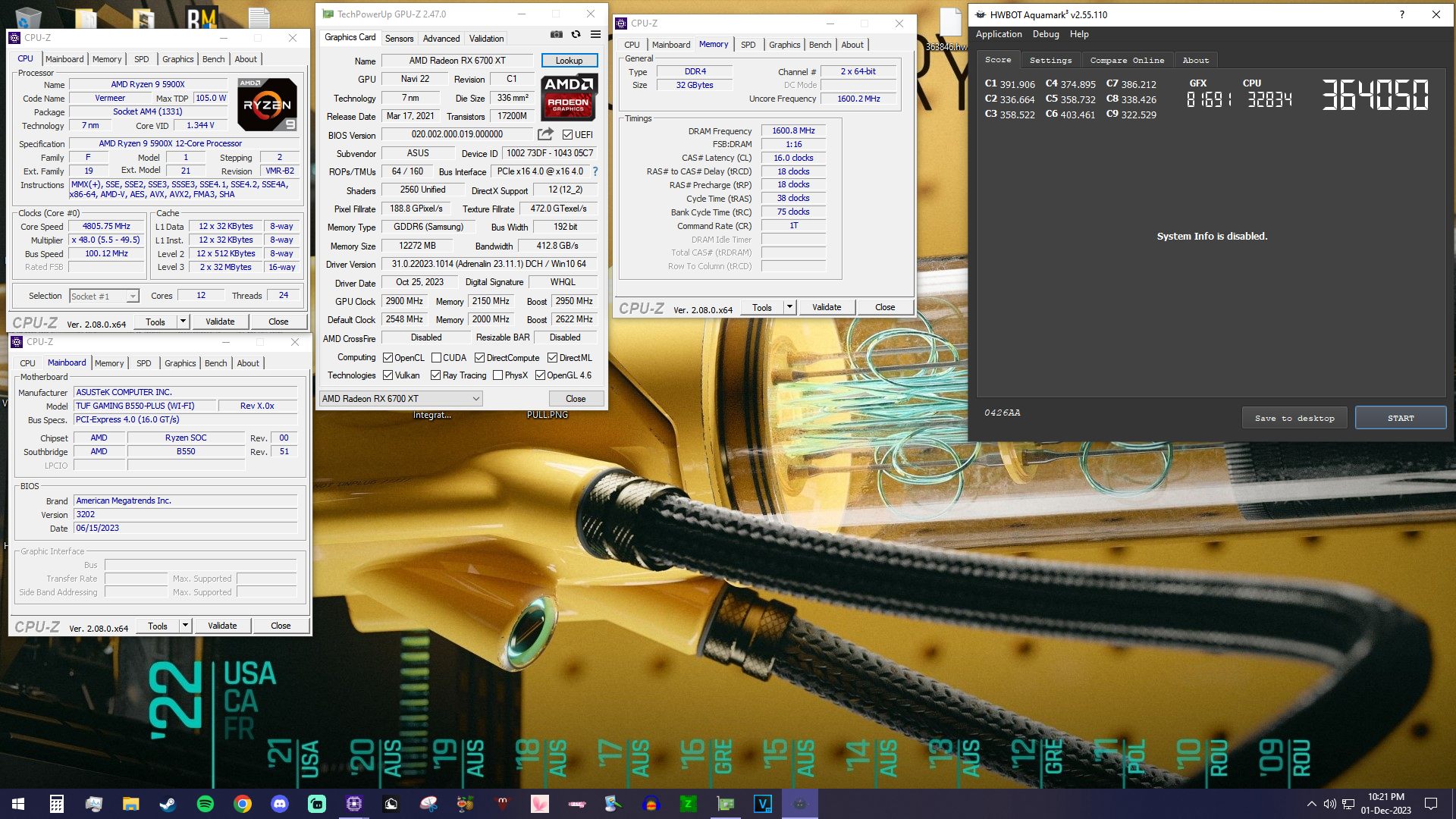This screenshot has height=819, width=1456.
Task: Take a GPU-Z screenshot with the camera icon
Action: point(557,34)
